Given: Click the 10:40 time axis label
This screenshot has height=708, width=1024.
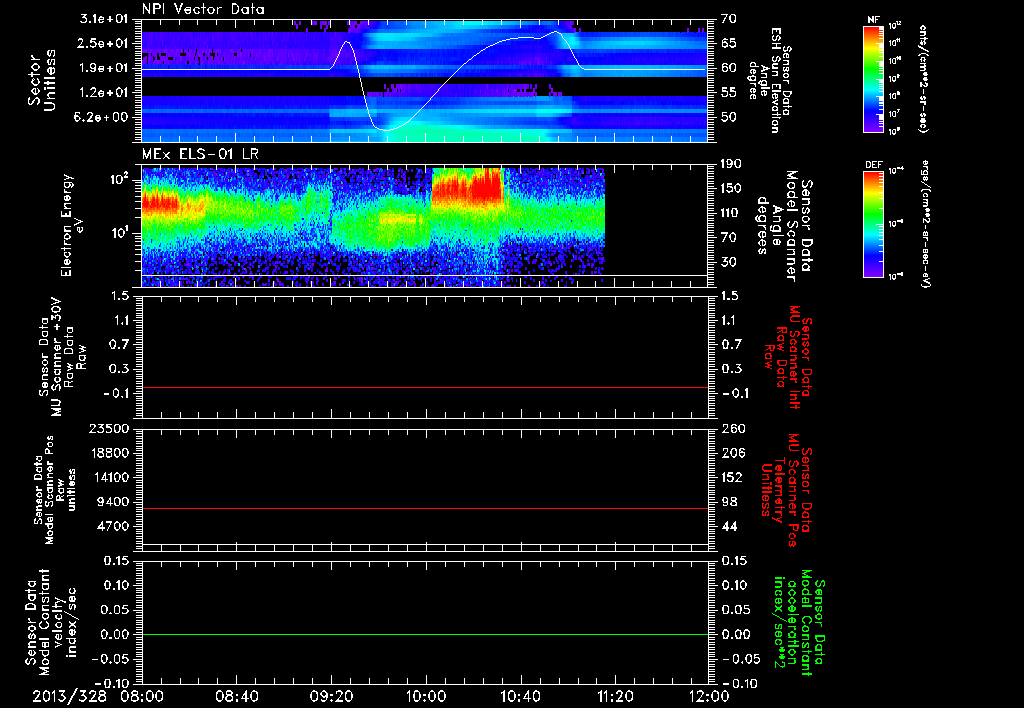Looking at the screenshot, I should pos(520,696).
